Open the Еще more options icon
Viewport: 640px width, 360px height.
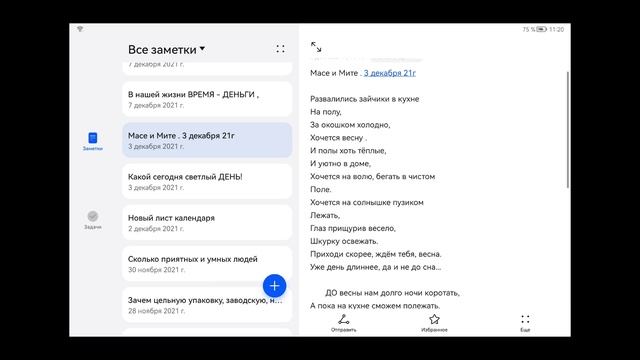[x=525, y=323]
